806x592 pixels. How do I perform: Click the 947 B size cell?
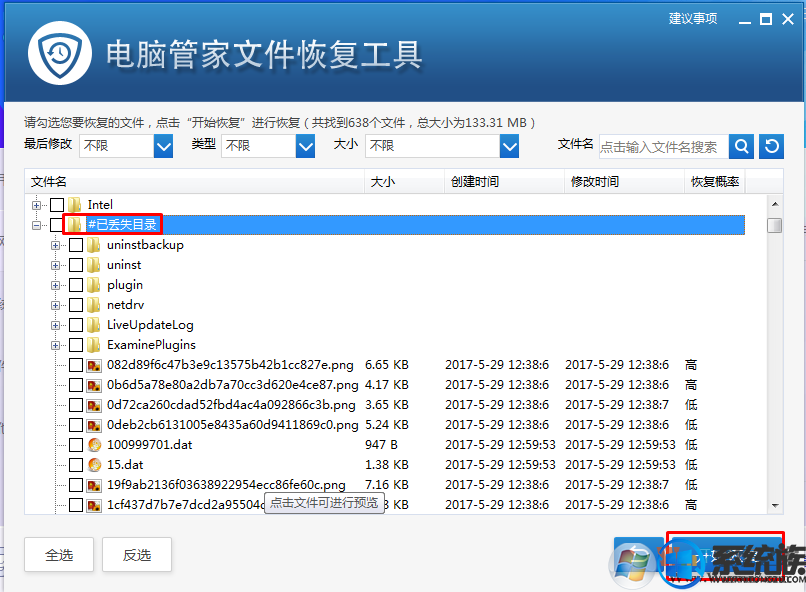tap(381, 445)
